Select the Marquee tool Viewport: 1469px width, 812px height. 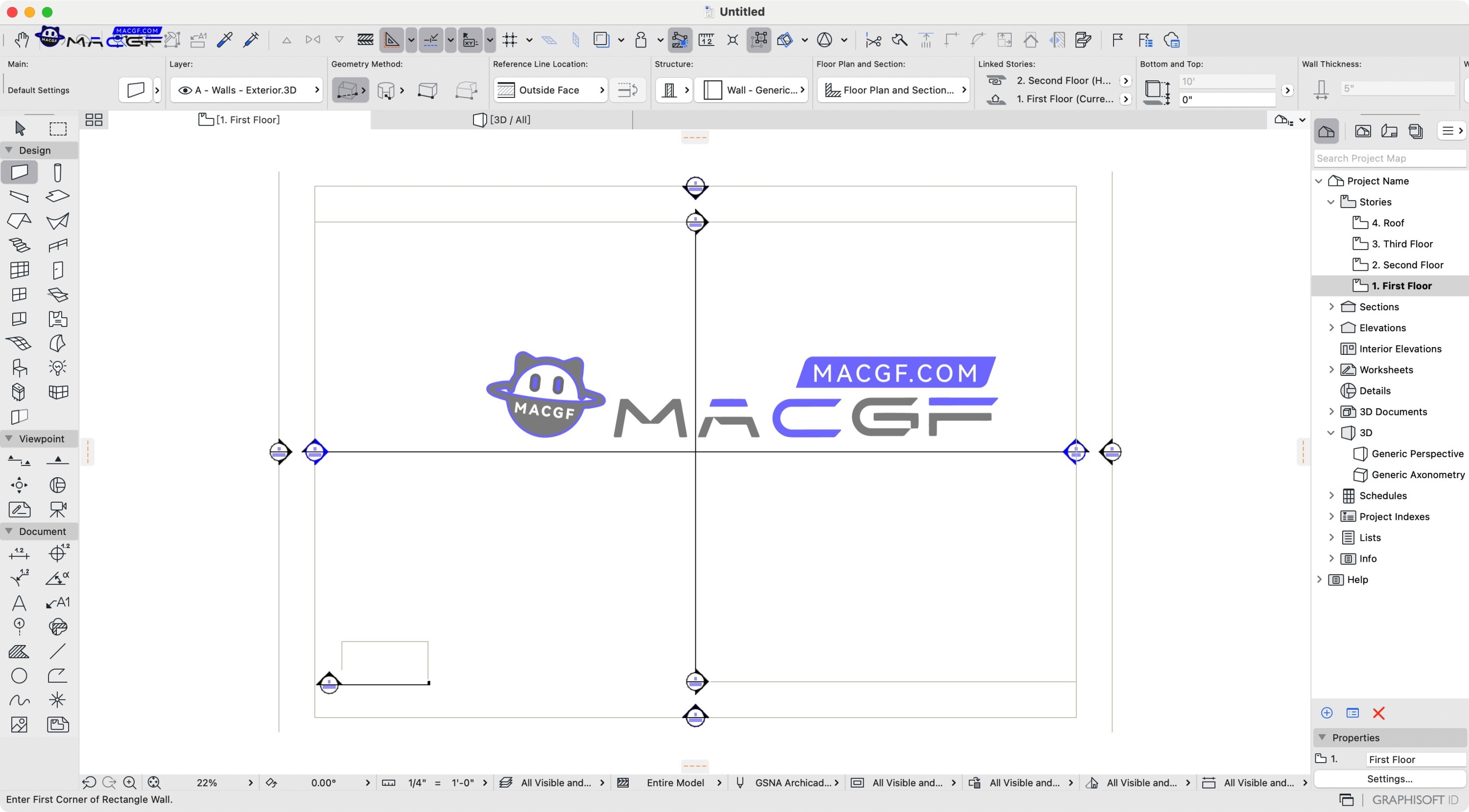point(58,128)
